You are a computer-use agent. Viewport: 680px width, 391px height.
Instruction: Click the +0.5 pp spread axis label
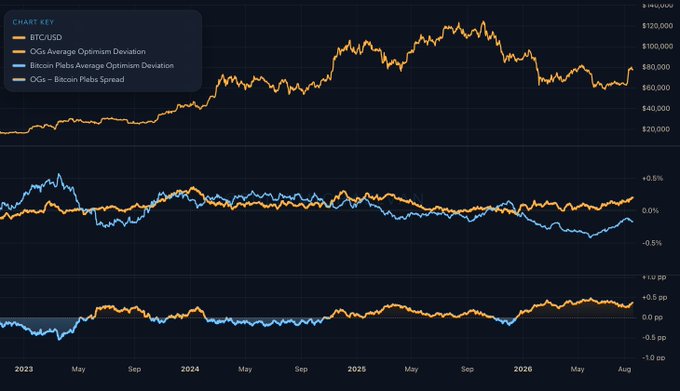654,297
